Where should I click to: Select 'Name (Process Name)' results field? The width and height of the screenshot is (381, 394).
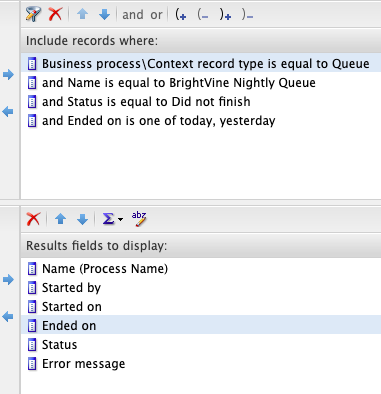point(201,268)
